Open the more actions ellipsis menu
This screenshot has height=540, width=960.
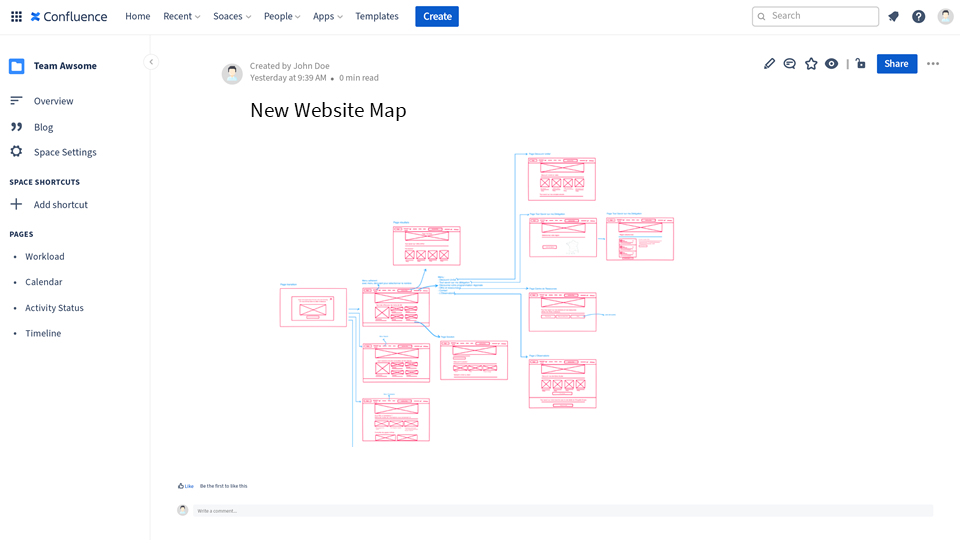[933, 64]
